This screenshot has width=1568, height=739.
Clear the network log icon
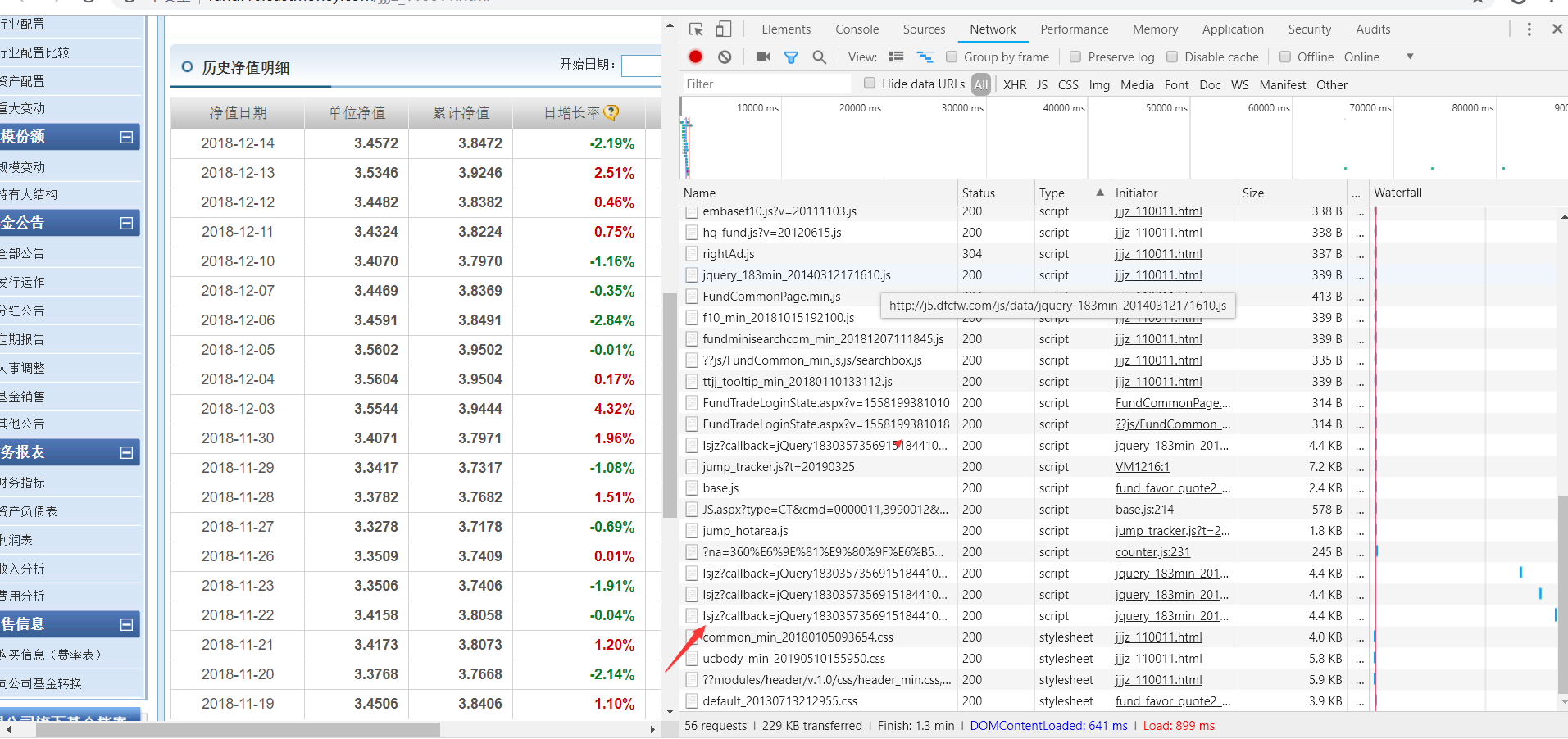(725, 57)
